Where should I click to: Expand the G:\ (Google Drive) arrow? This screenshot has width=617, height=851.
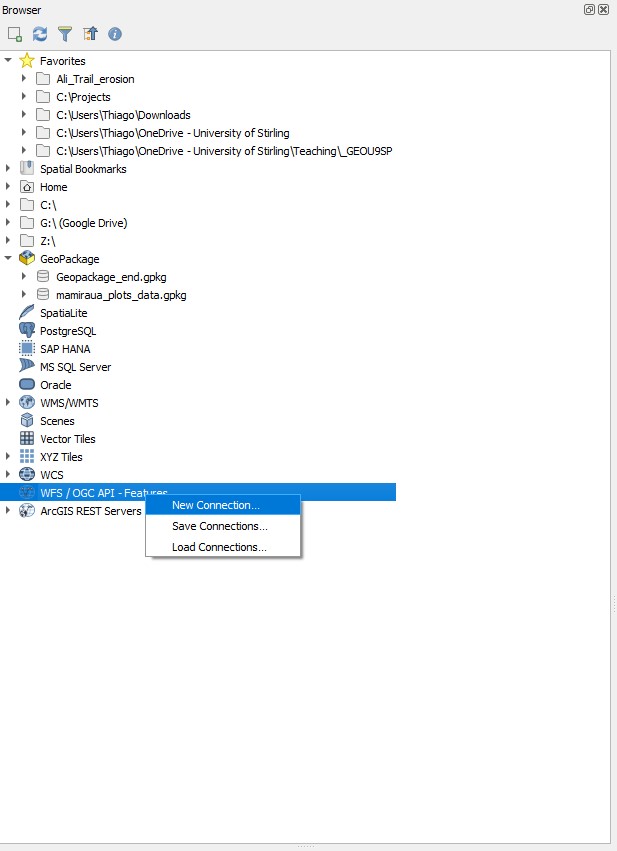[x=8, y=222]
